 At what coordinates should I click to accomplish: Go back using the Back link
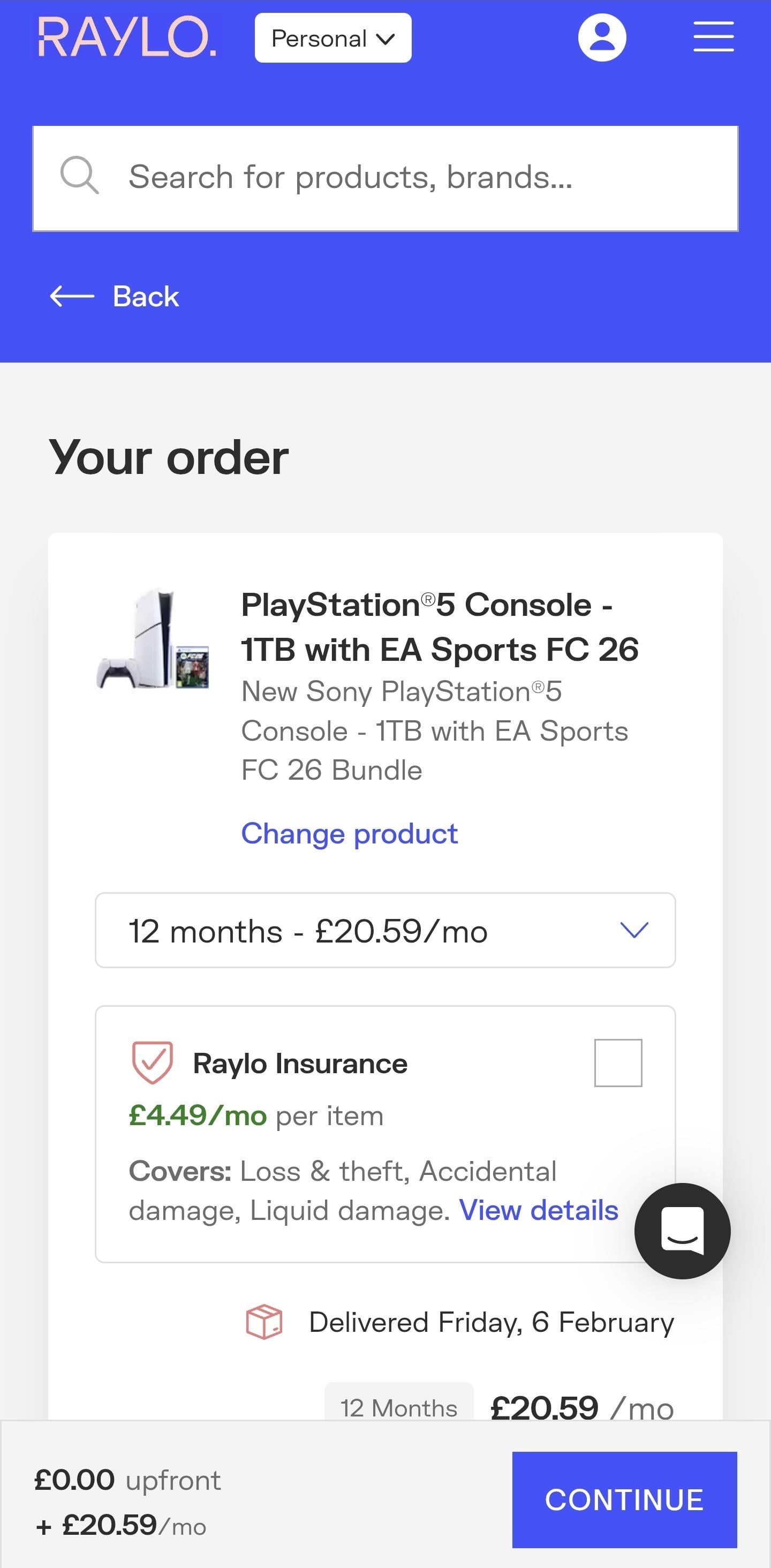(x=146, y=297)
